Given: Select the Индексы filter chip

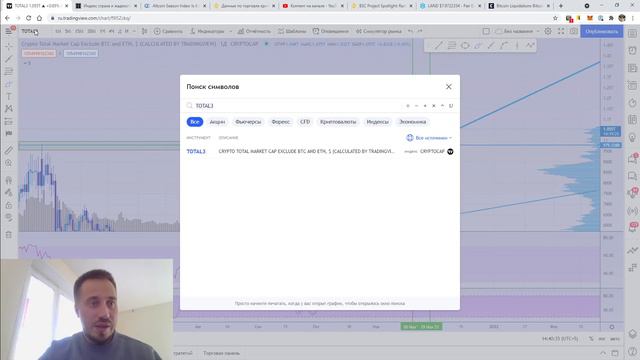Looking at the screenshot, I should (x=378, y=122).
